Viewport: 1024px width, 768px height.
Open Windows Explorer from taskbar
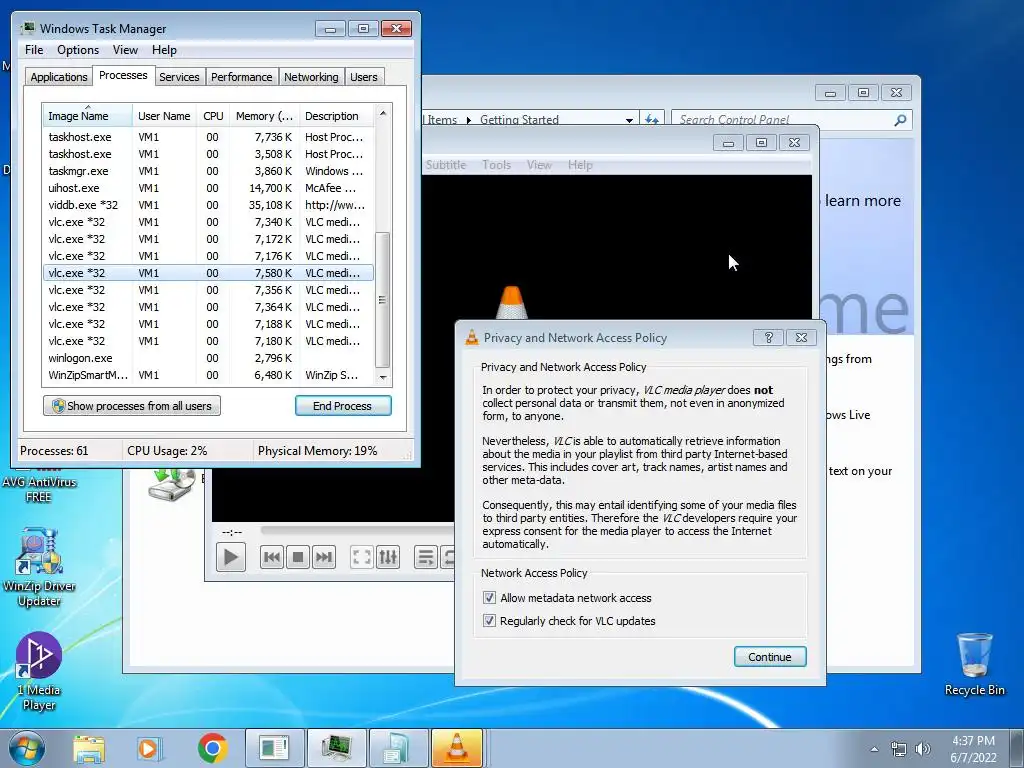(x=89, y=748)
